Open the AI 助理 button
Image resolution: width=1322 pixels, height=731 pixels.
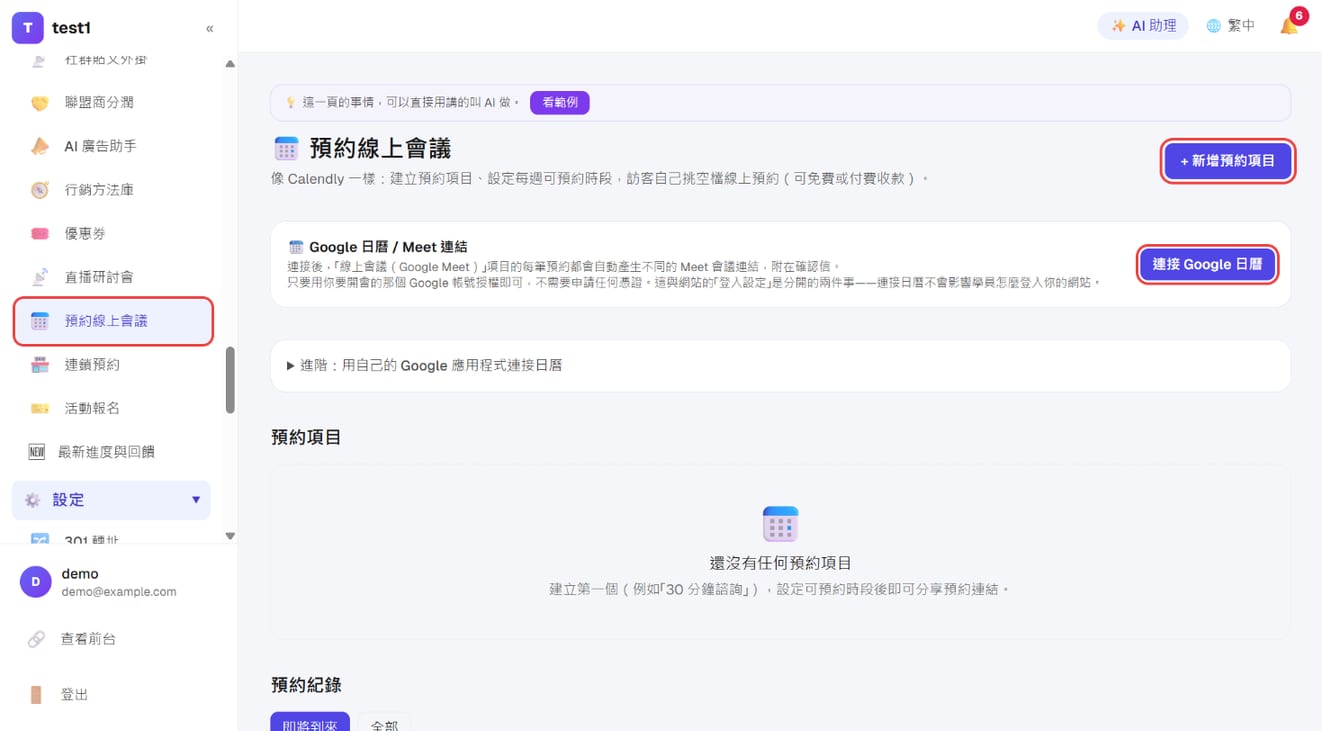[1143, 26]
